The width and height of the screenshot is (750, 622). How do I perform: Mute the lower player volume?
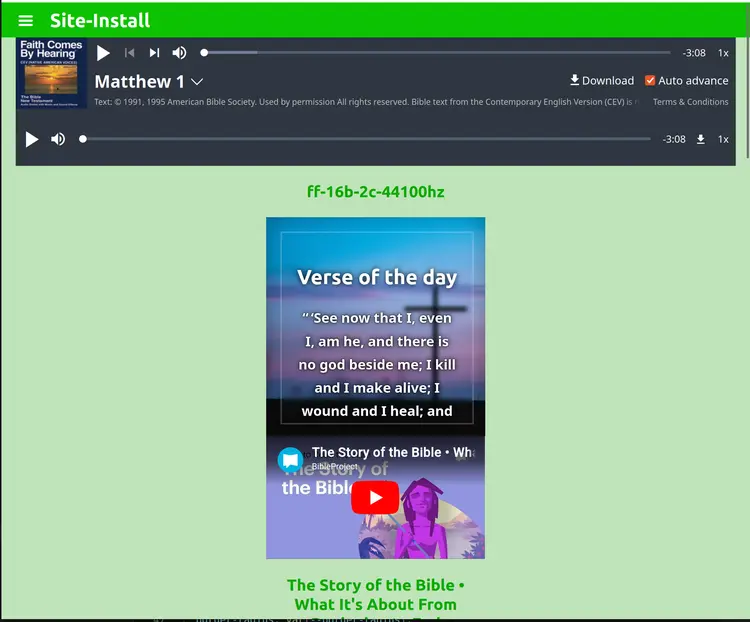click(x=58, y=139)
